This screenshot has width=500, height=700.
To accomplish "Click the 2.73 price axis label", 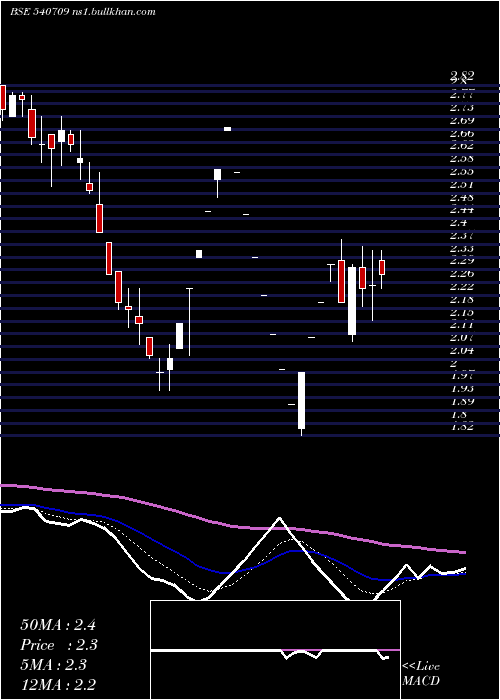I will (x=462, y=108).
